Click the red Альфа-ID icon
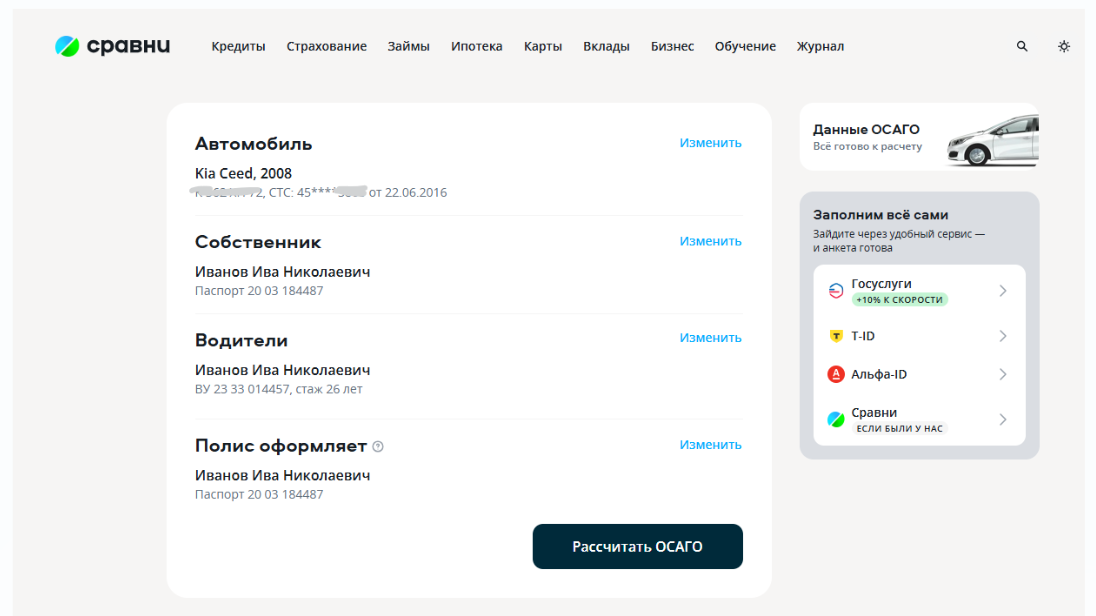The width and height of the screenshot is (1096, 616). 836,374
